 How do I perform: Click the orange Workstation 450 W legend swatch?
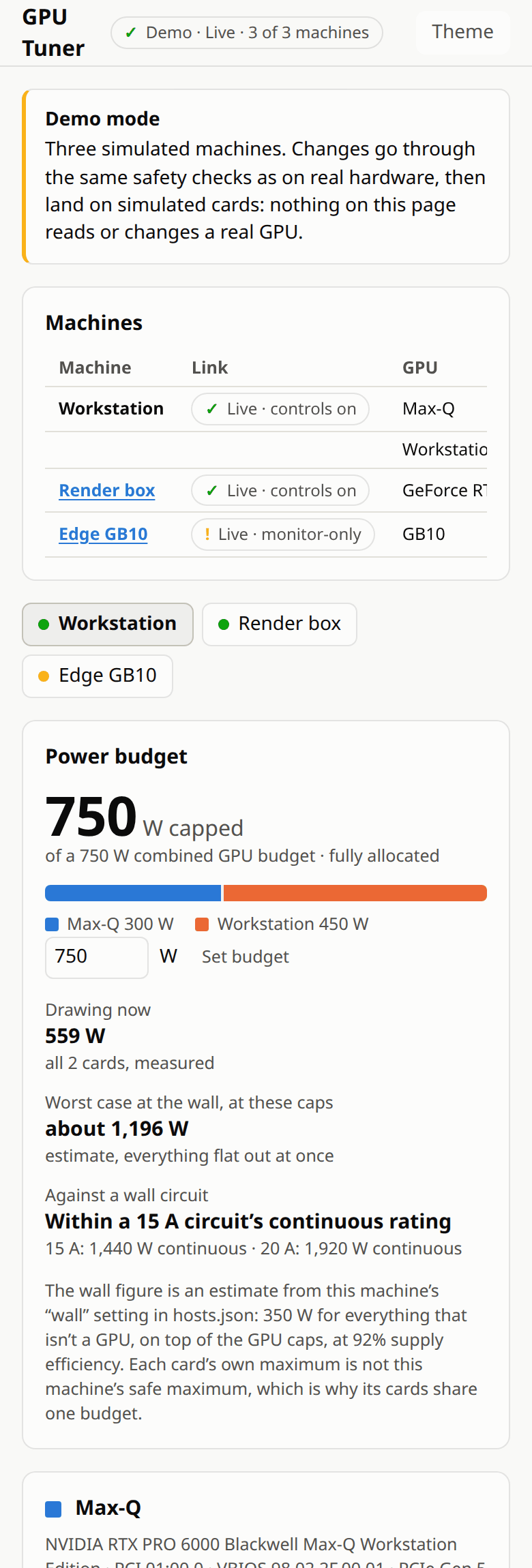point(202,924)
